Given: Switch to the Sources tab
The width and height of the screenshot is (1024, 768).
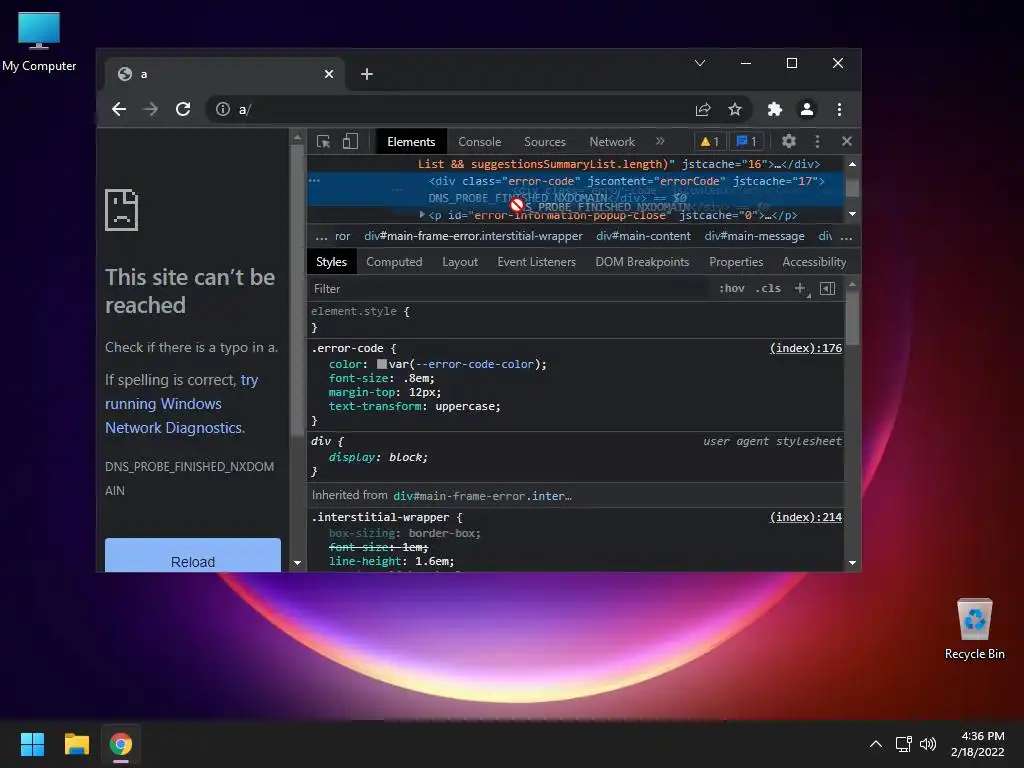Looking at the screenshot, I should point(545,142).
